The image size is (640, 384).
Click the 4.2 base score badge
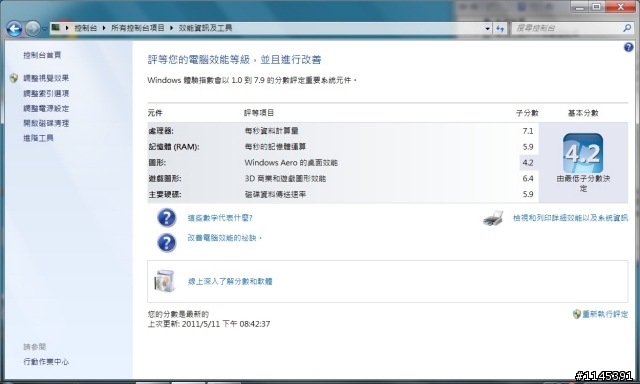(583, 153)
